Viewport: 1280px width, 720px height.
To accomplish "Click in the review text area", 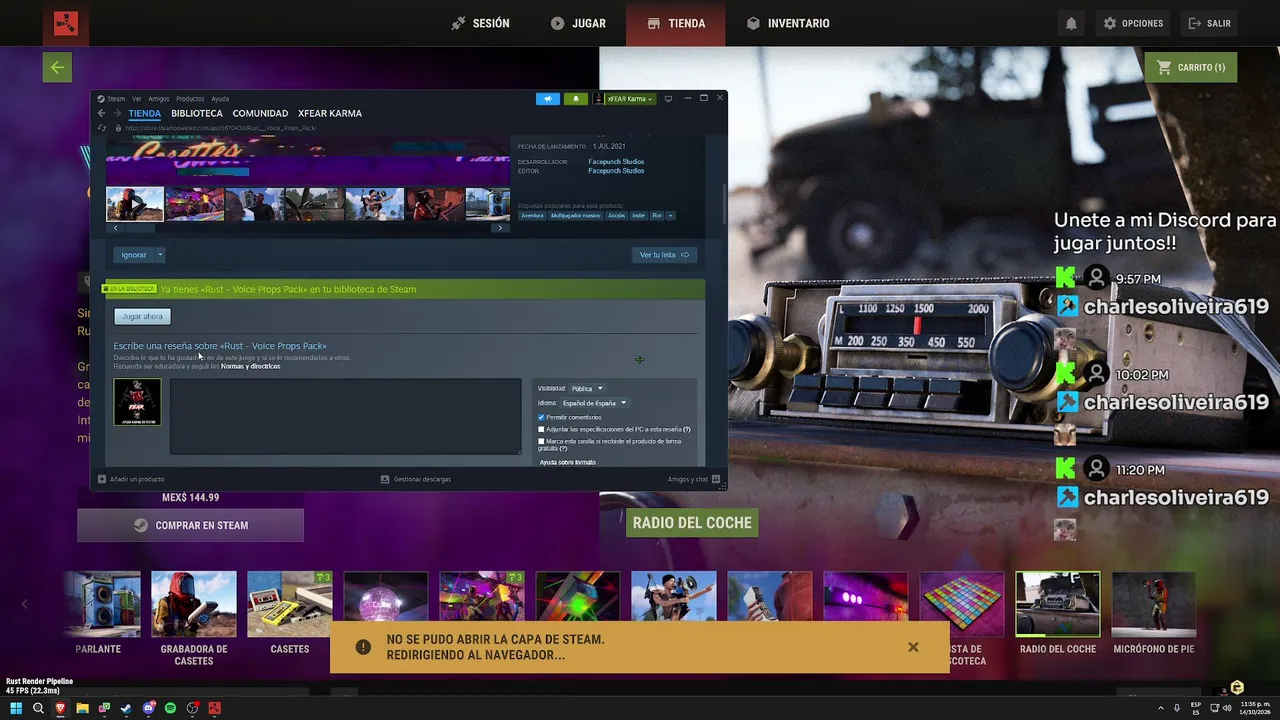I will tap(345, 416).
